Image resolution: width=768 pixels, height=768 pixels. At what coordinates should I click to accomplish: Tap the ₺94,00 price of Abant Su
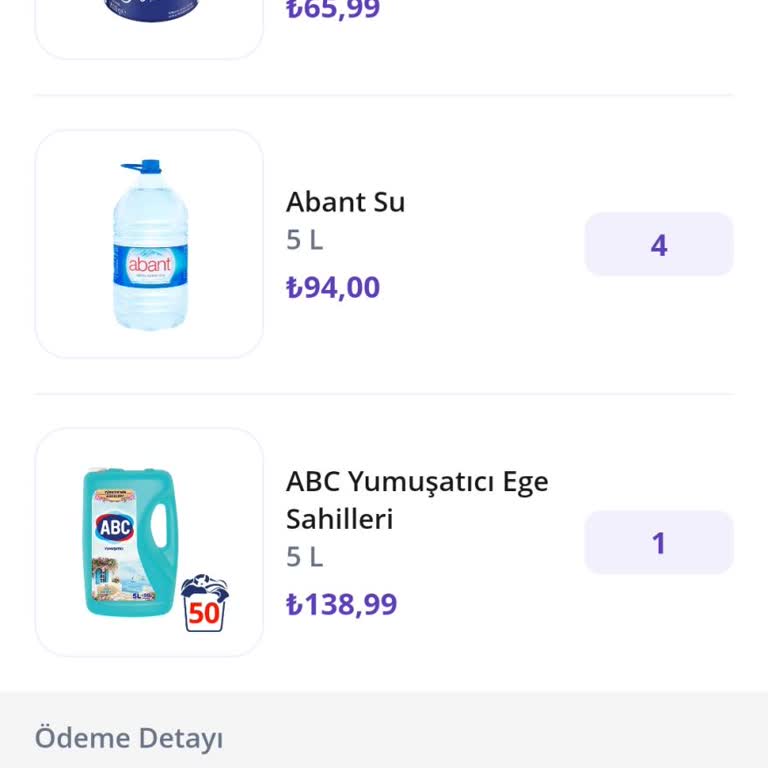pyautogui.click(x=333, y=288)
